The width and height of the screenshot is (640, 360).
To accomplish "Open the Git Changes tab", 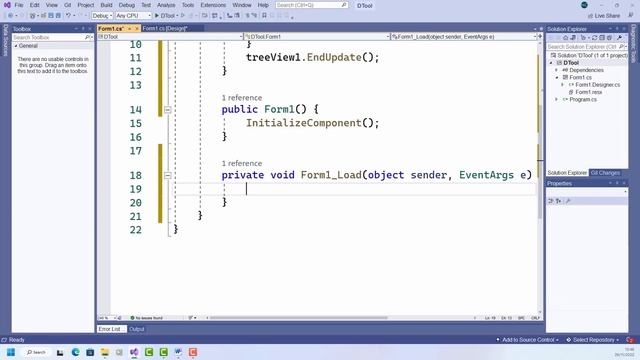I will (605, 173).
